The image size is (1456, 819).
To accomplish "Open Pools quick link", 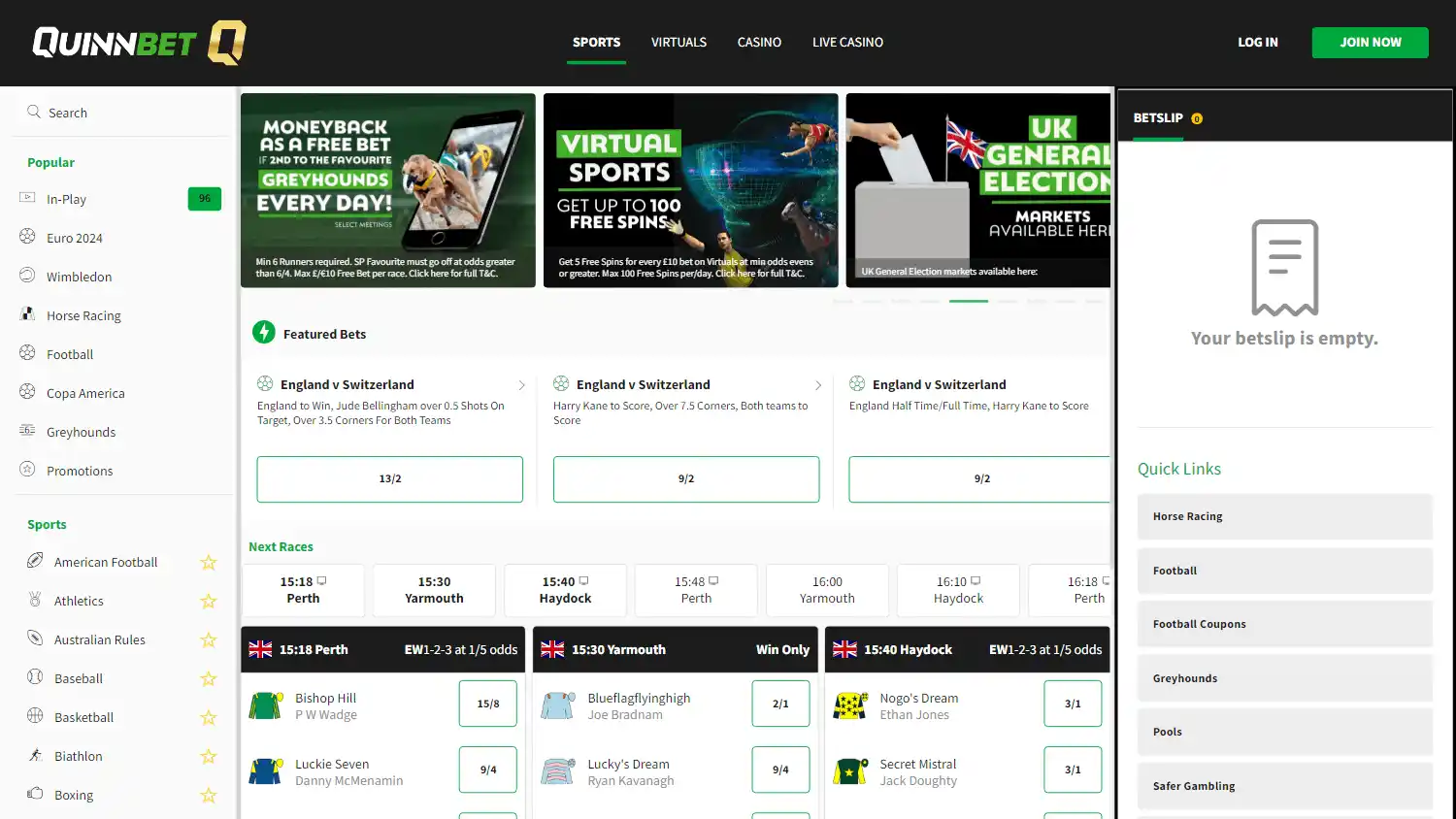I will coord(1285,732).
